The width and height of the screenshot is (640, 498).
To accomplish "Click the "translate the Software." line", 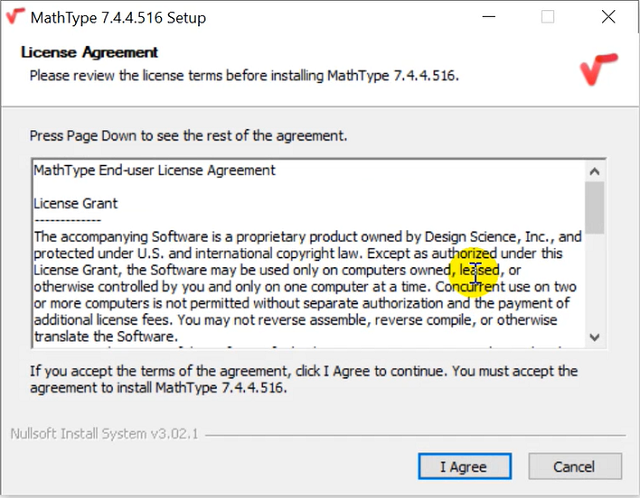I will (x=106, y=337).
